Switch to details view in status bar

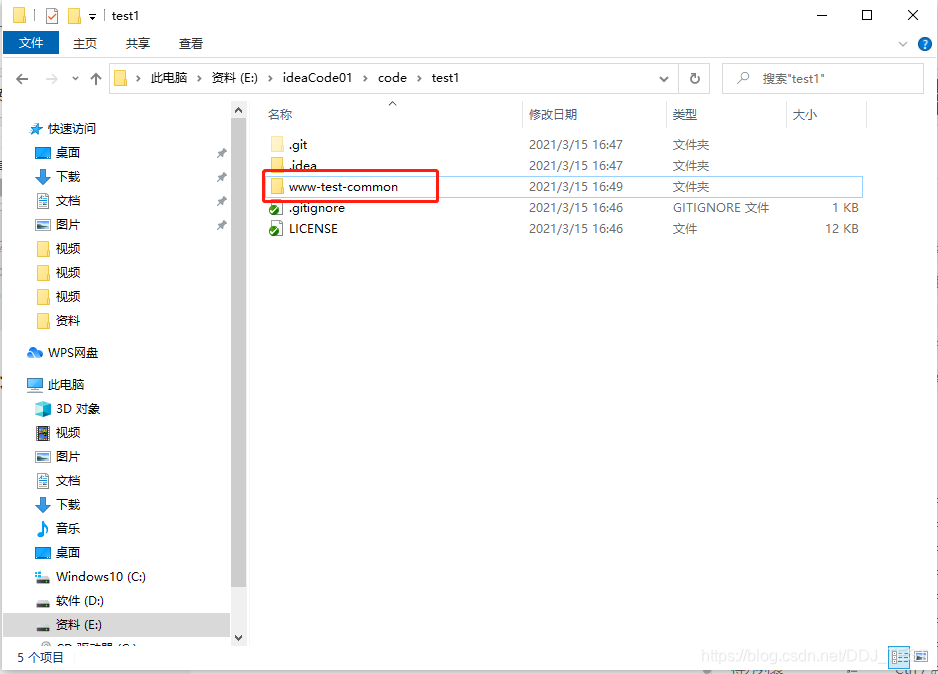[x=899, y=657]
